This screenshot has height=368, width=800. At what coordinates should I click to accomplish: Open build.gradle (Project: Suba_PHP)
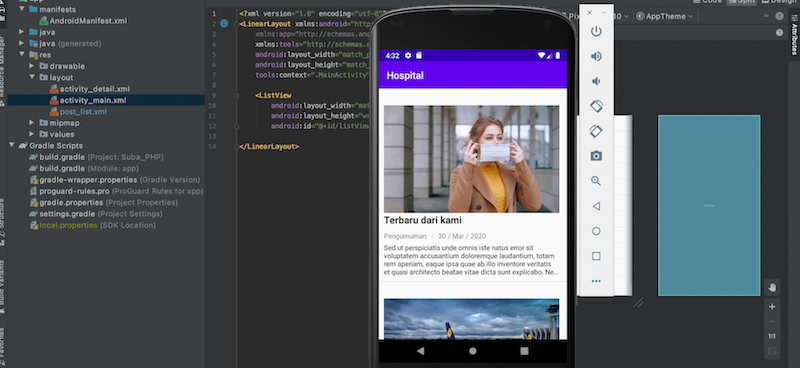pos(96,157)
